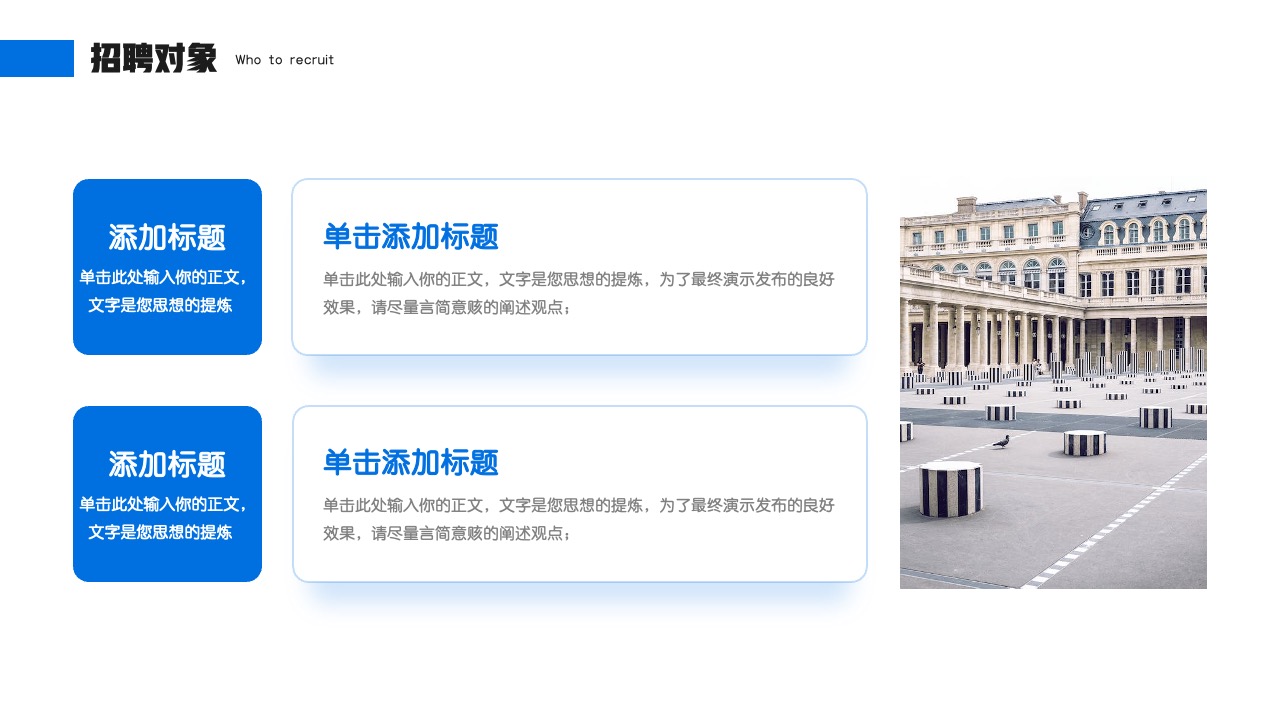The image size is (1280, 720).
Task: Select lower white card's 单击添加标题 heading
Action: 410,463
